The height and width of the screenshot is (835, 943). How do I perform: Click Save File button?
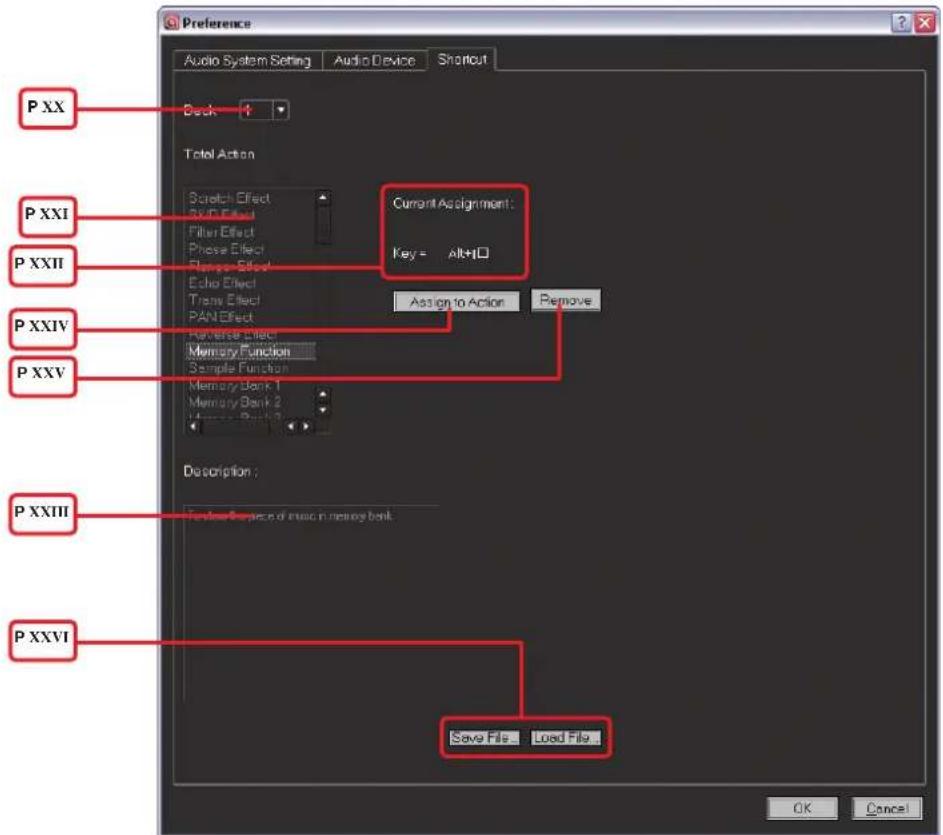(484, 739)
